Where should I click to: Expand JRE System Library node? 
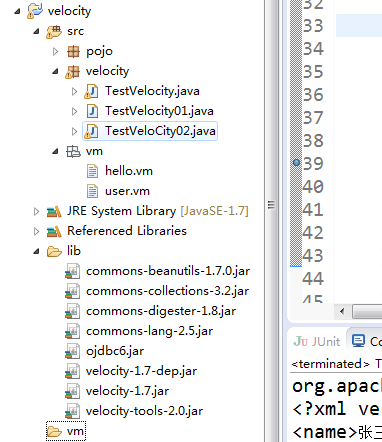coord(36,211)
